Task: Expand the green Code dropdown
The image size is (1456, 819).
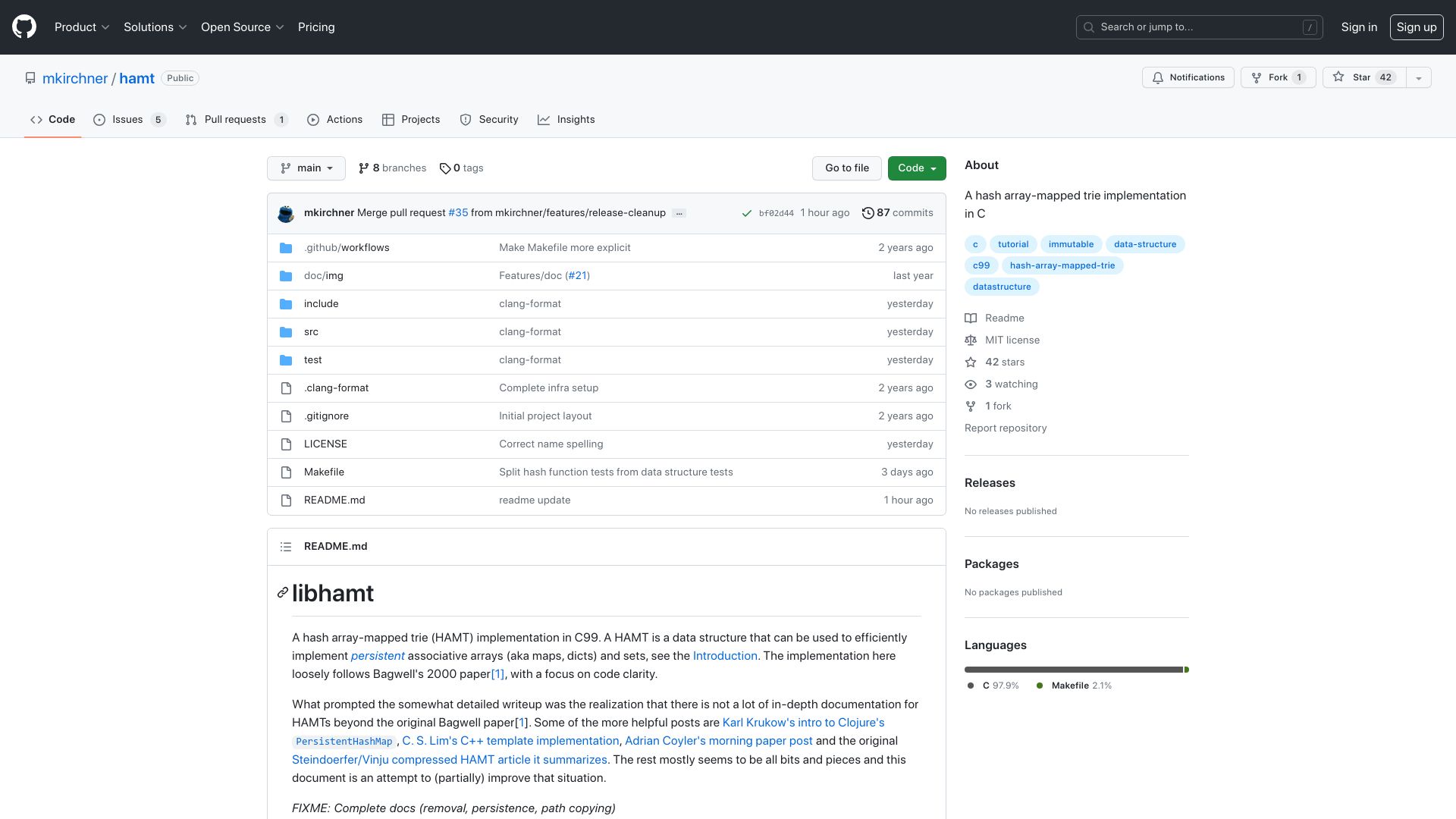Action: tap(917, 168)
